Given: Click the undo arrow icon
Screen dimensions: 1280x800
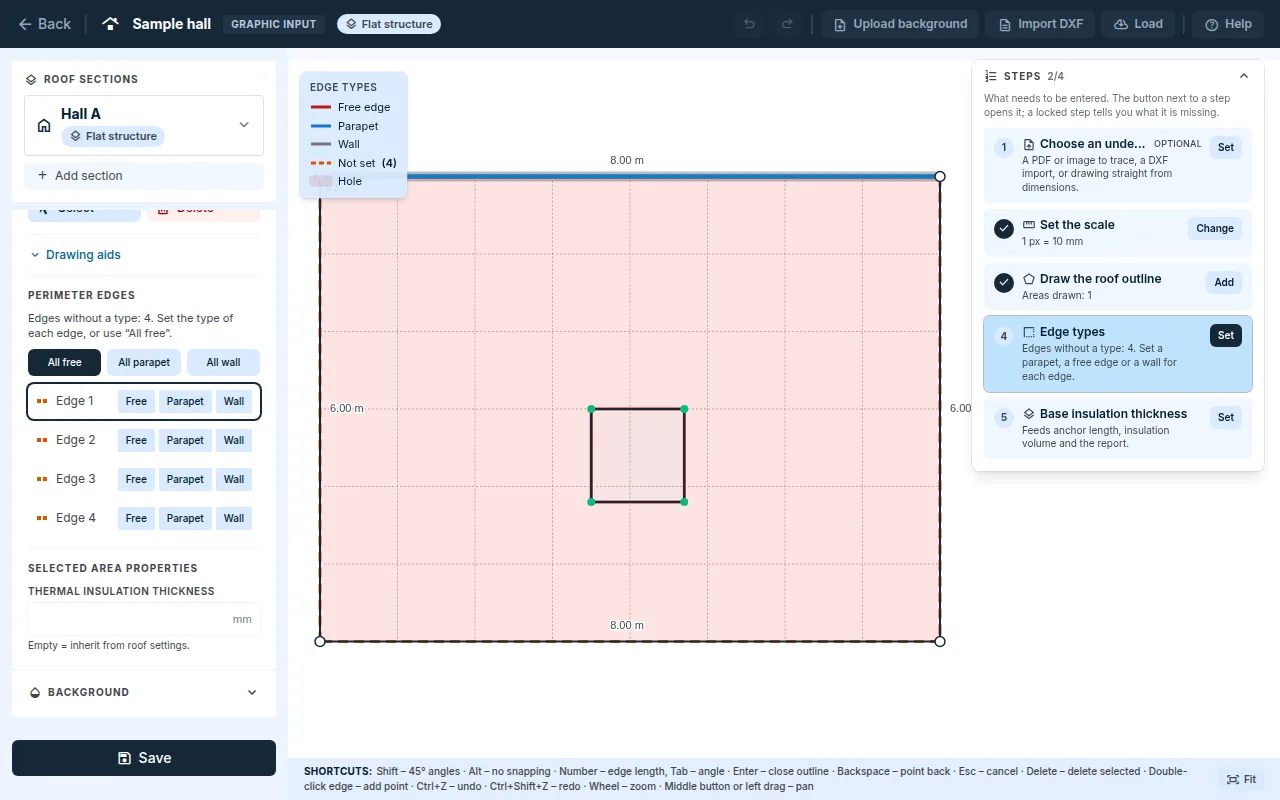Looking at the screenshot, I should [749, 24].
